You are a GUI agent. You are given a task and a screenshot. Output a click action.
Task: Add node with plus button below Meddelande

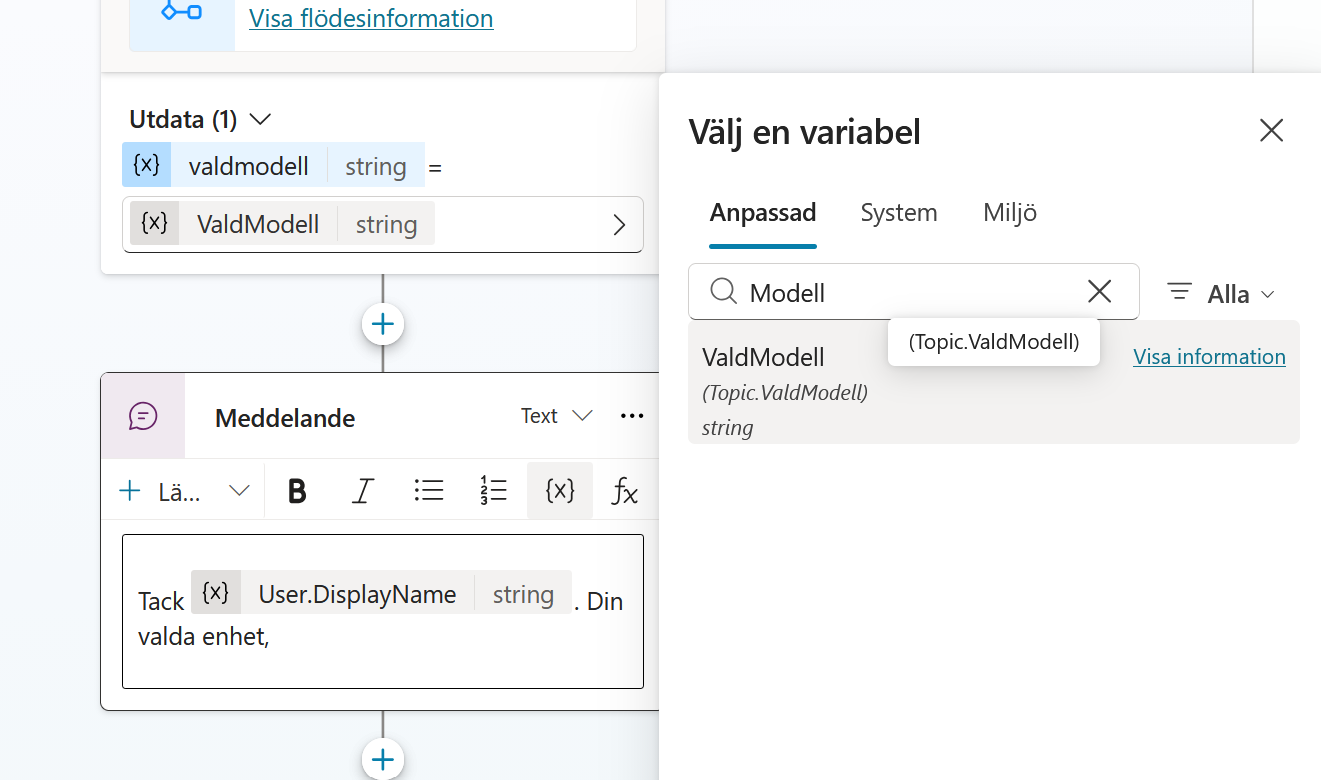coord(383,759)
